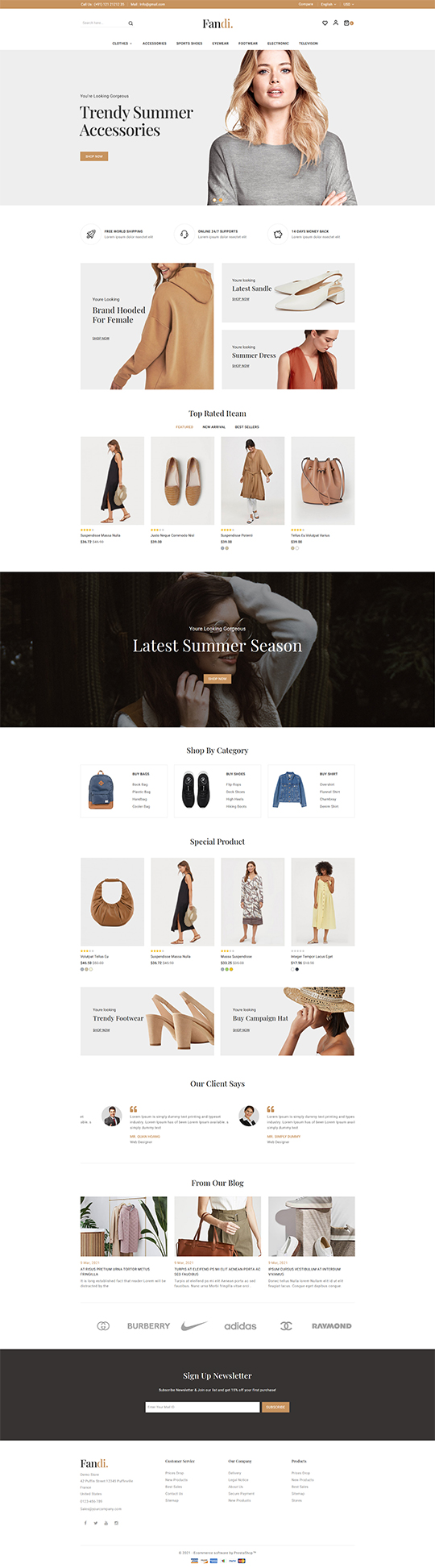
Task: Open the shopping cart icon
Action: (346, 23)
